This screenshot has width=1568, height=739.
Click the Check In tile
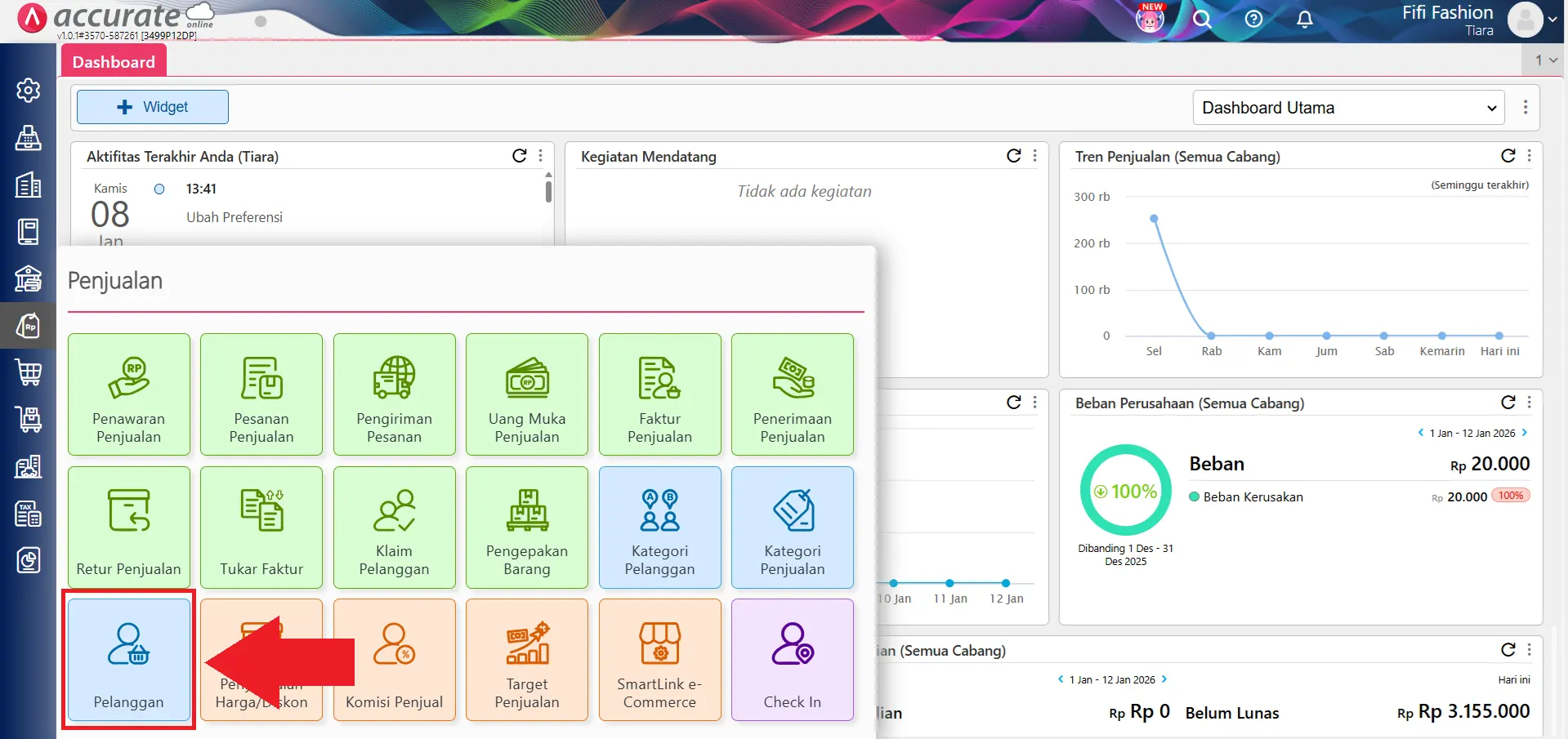[x=792, y=659]
